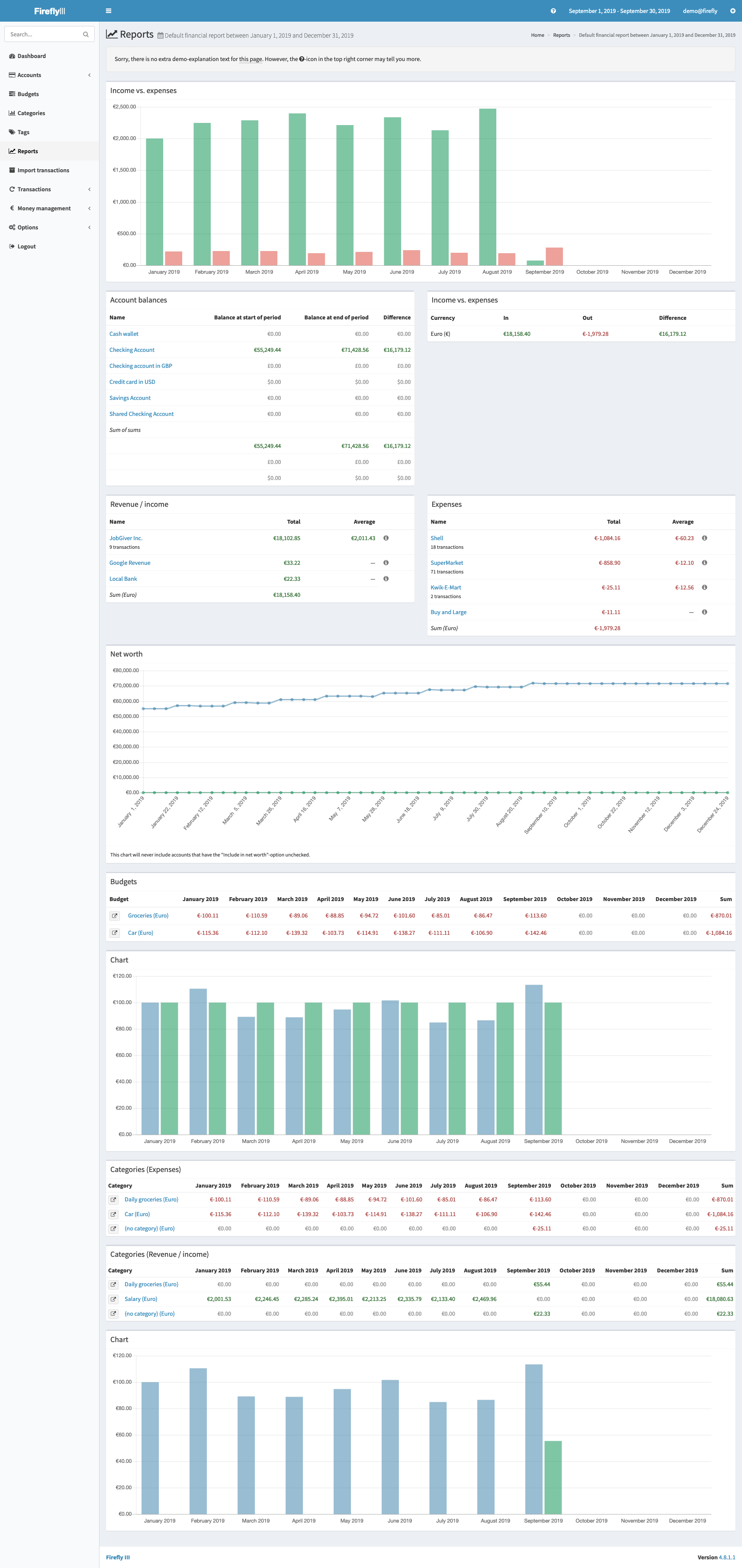Image resolution: width=742 pixels, height=1568 pixels.
Task: Expand the Transactions sidebar menu
Action: [x=49, y=189]
